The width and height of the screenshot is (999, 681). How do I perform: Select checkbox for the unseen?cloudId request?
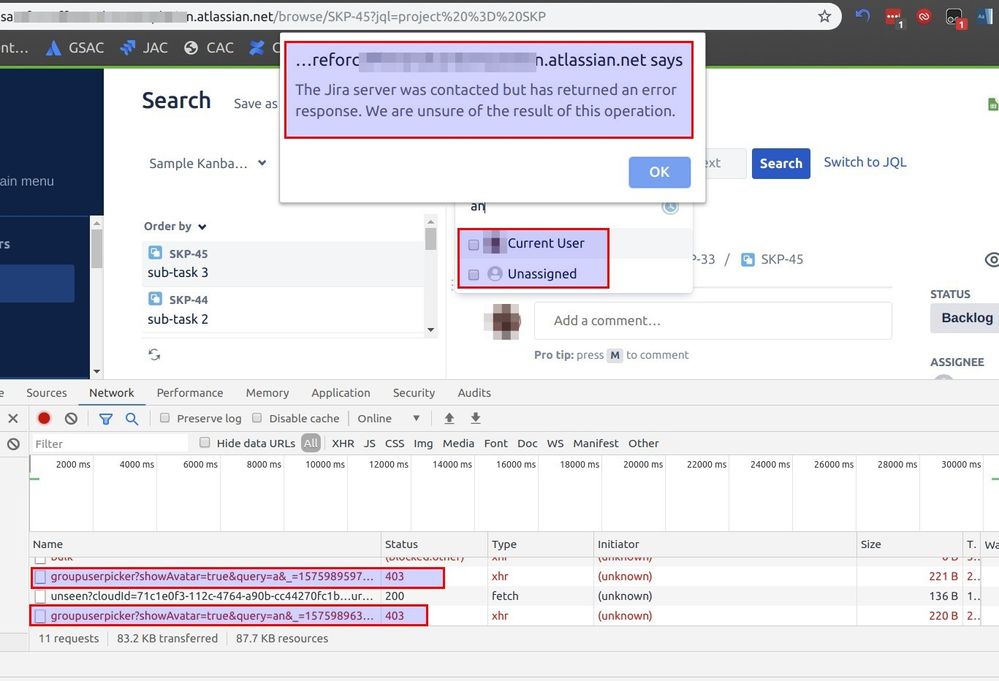point(40,596)
